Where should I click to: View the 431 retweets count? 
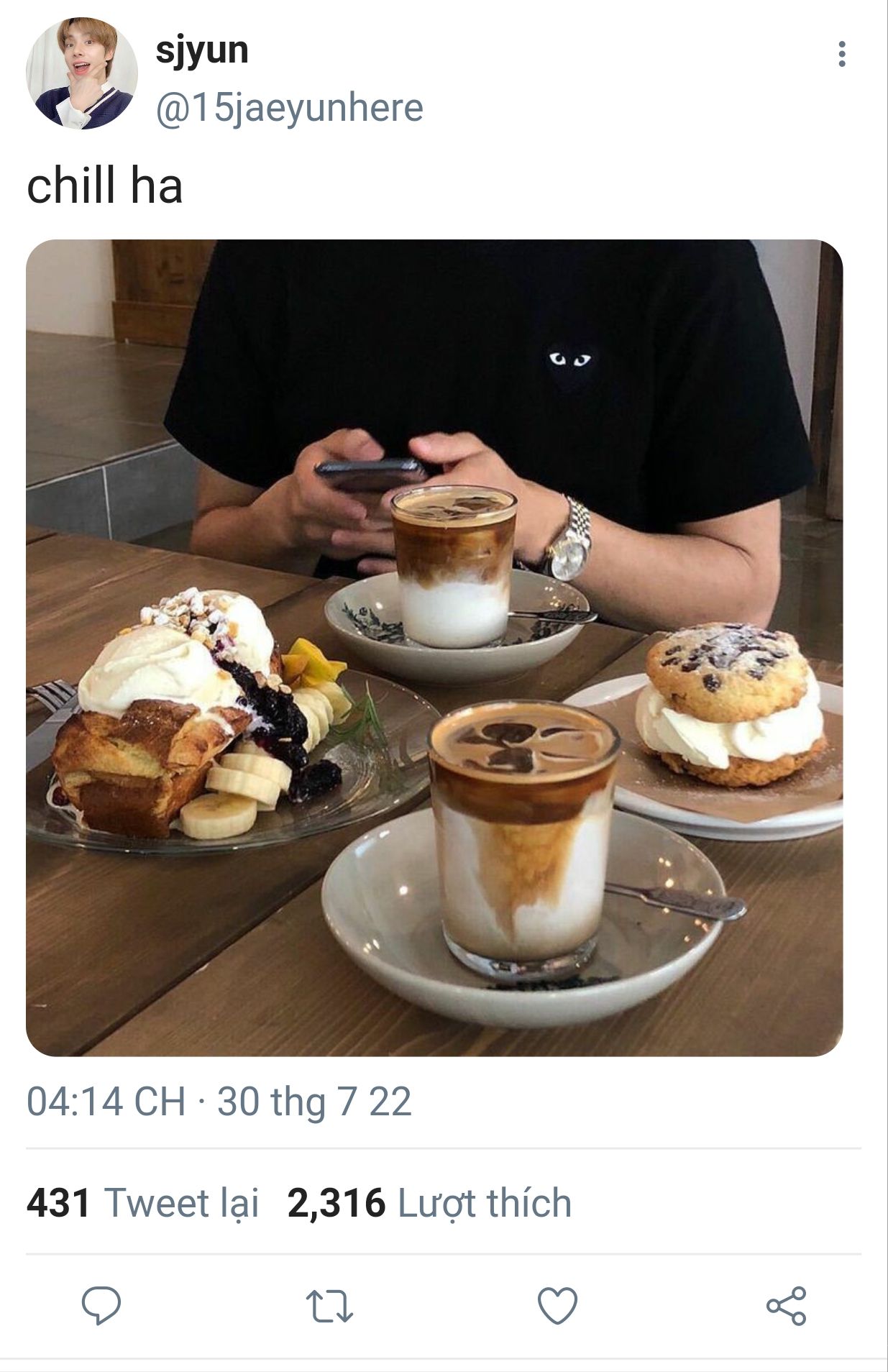[x=59, y=1203]
